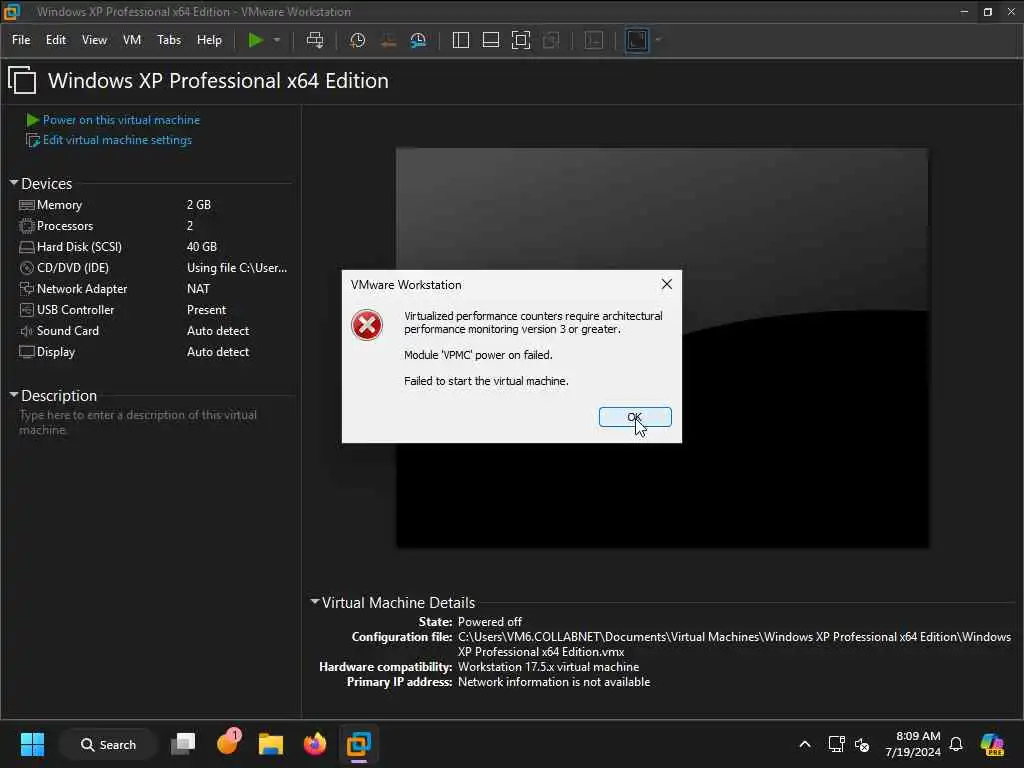Click OK in the VMware error dialog

point(635,417)
